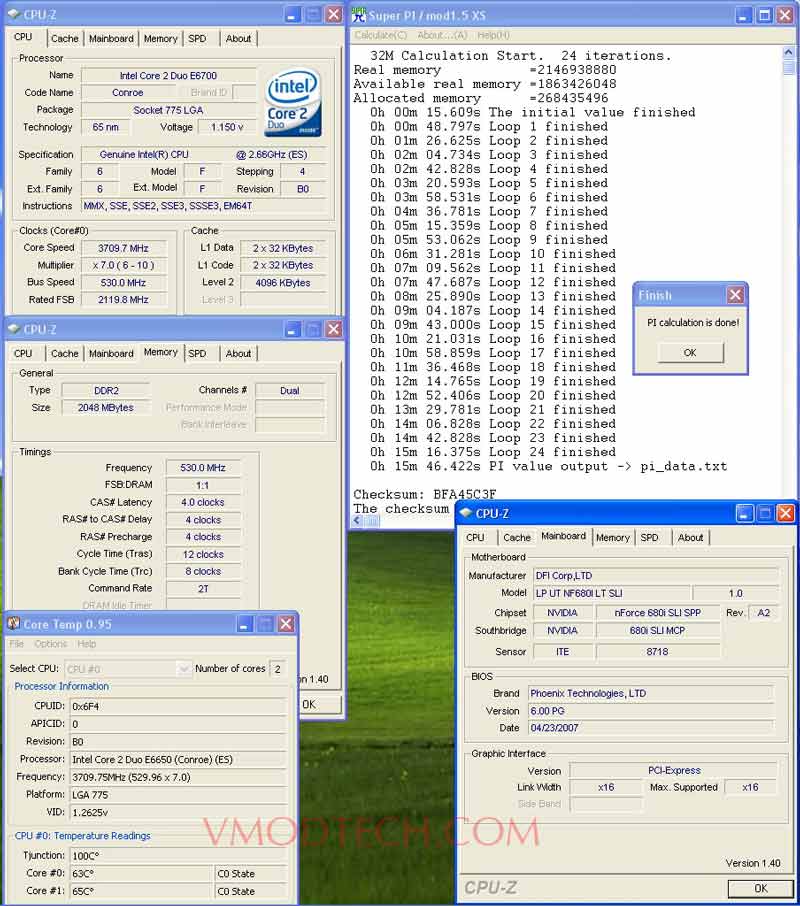
Task: Click the CAS# Latency value 4.0 clocks
Action: [203, 503]
